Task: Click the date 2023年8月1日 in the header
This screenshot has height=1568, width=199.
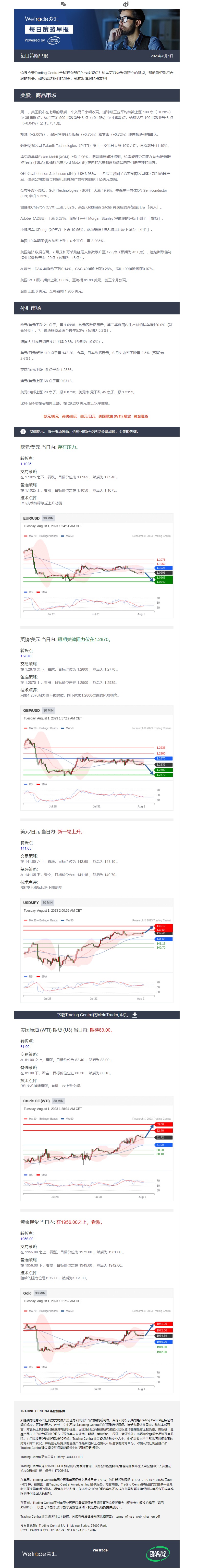Action: coord(162,56)
